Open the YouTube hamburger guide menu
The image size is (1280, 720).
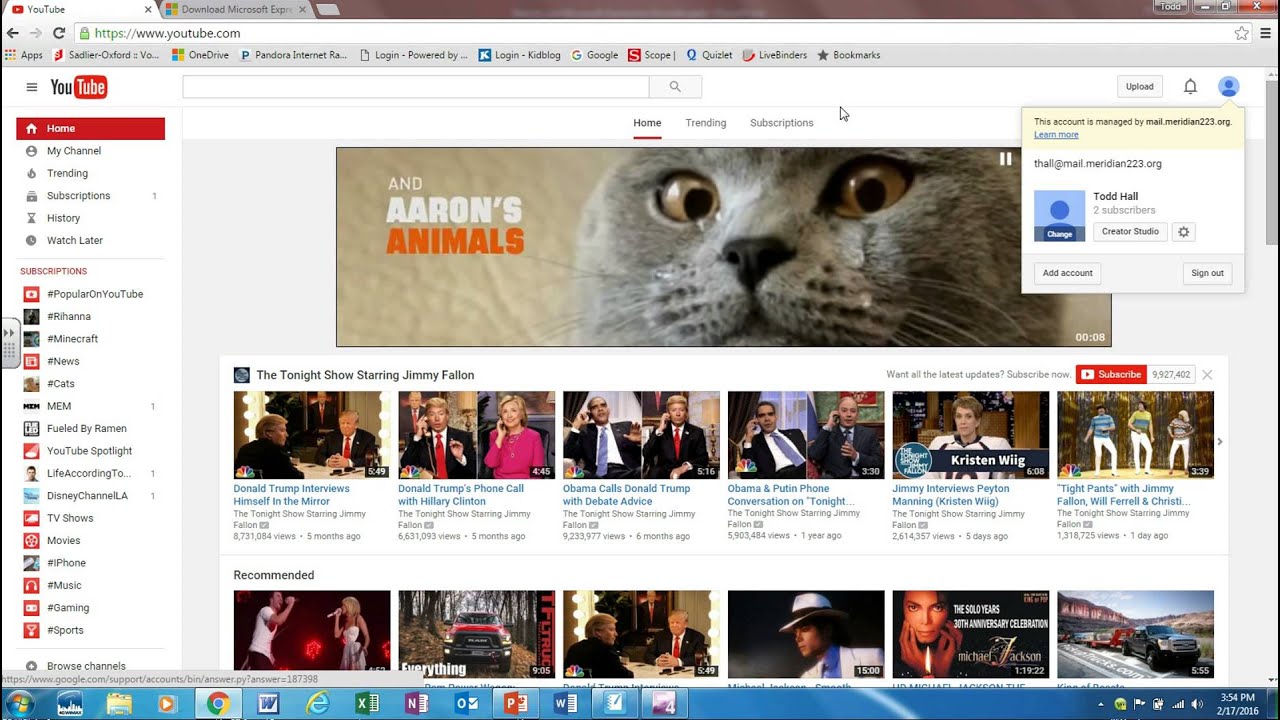(x=32, y=87)
